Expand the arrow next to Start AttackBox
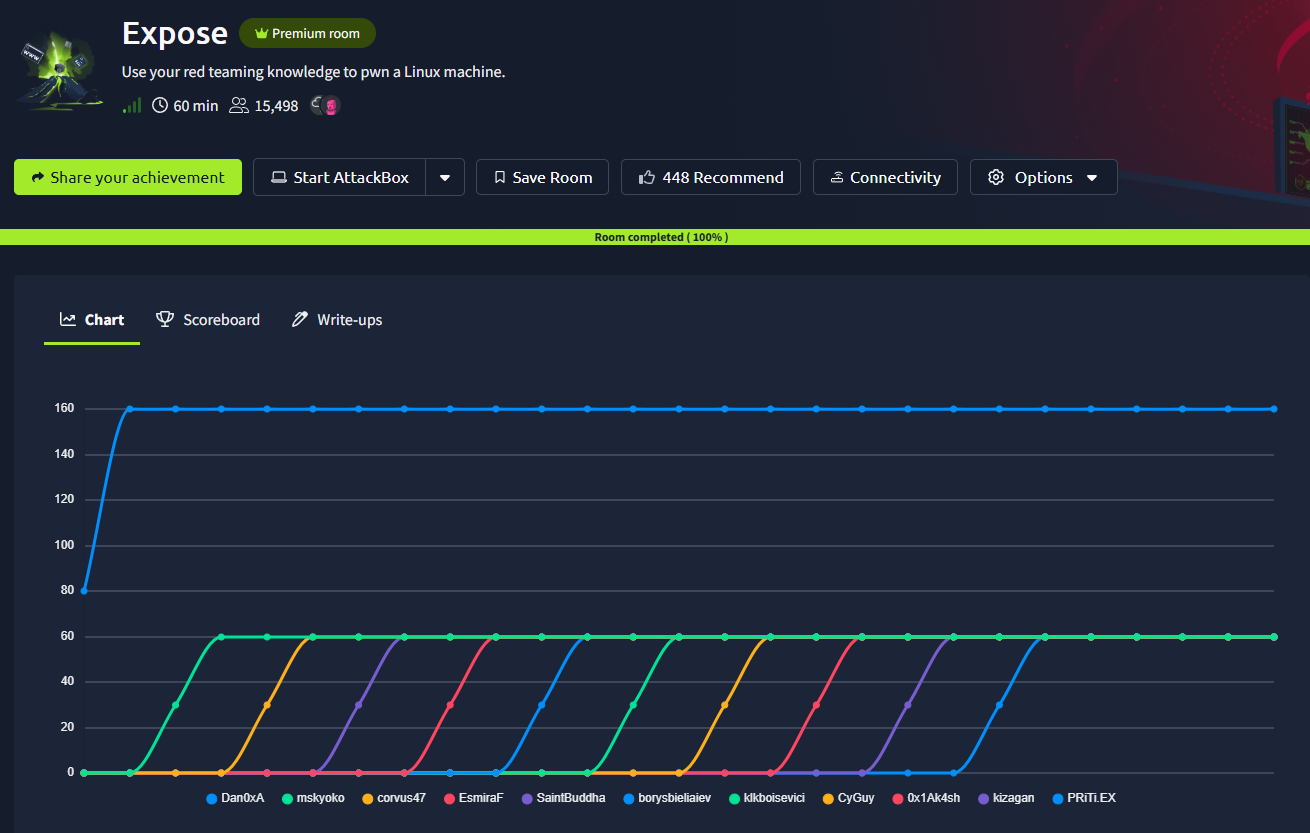The height and width of the screenshot is (833, 1310). tap(445, 177)
